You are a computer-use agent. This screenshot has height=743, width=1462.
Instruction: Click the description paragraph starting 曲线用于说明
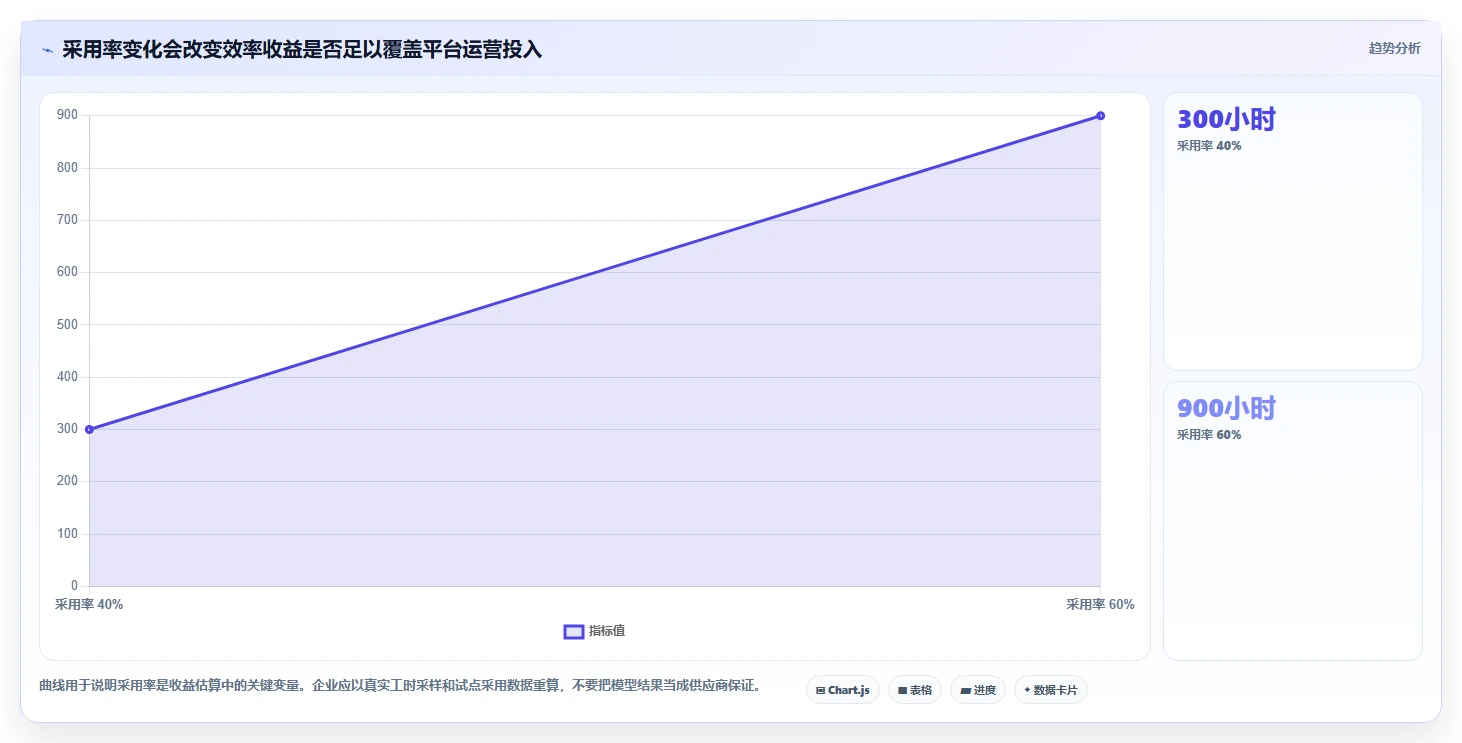coord(400,686)
